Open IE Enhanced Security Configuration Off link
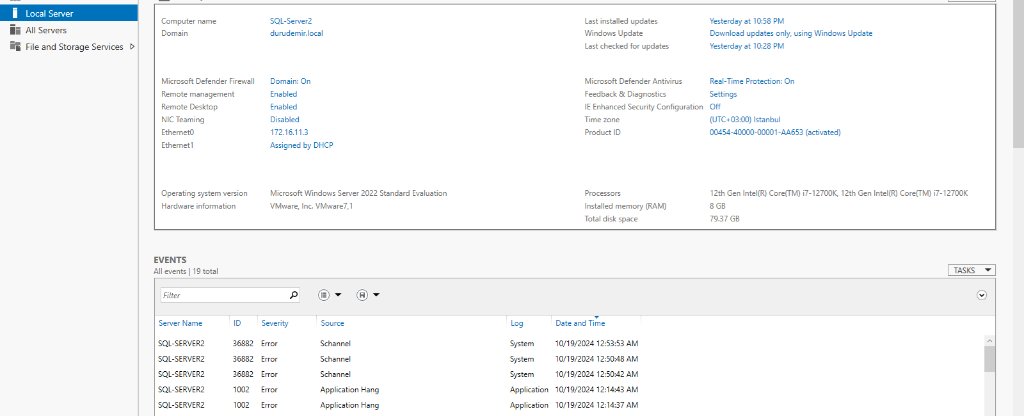This screenshot has width=1024, height=416. tap(715, 106)
